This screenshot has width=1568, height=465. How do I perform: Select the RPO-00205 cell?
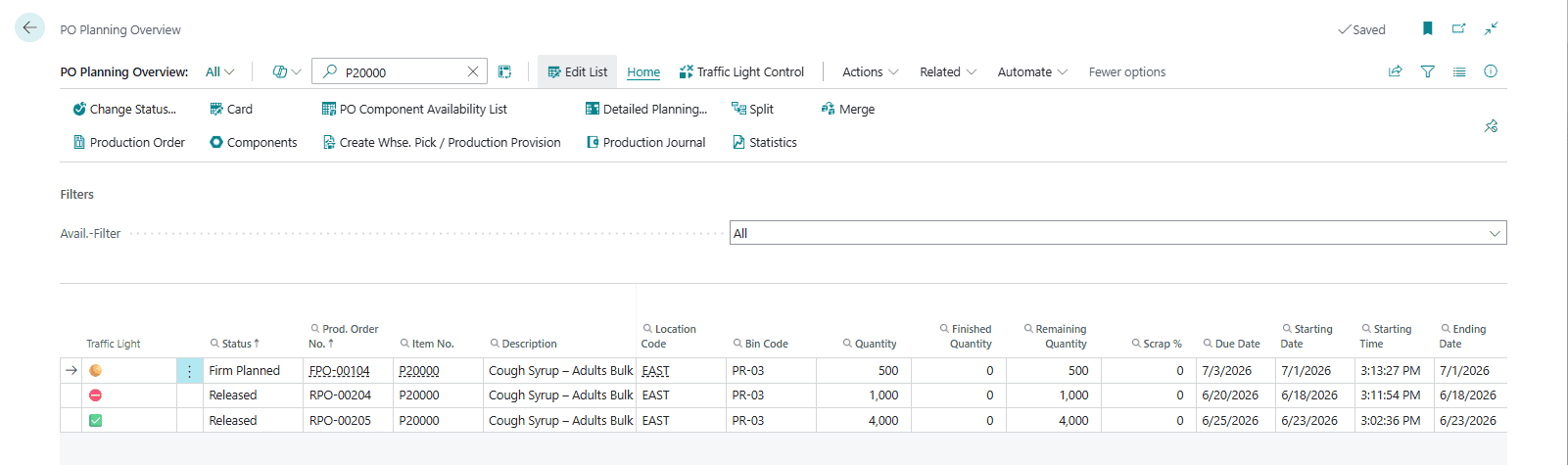[x=348, y=421]
